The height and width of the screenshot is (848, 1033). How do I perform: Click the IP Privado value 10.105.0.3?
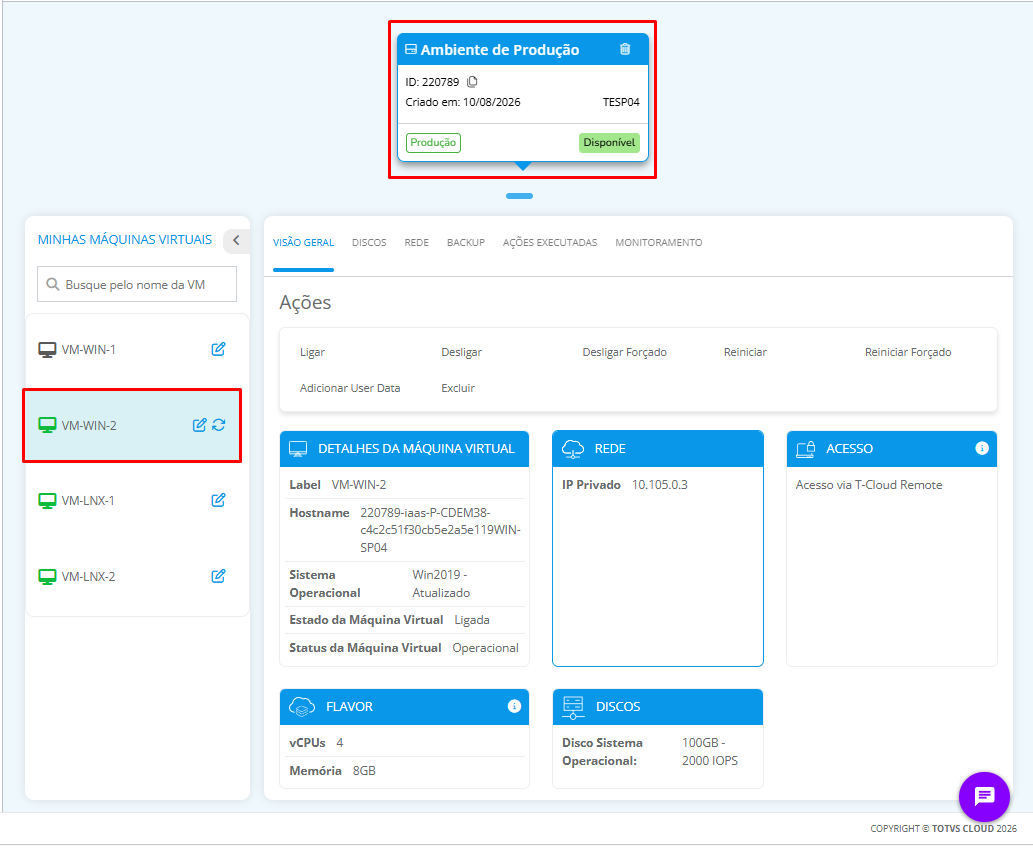pyautogui.click(x=659, y=484)
